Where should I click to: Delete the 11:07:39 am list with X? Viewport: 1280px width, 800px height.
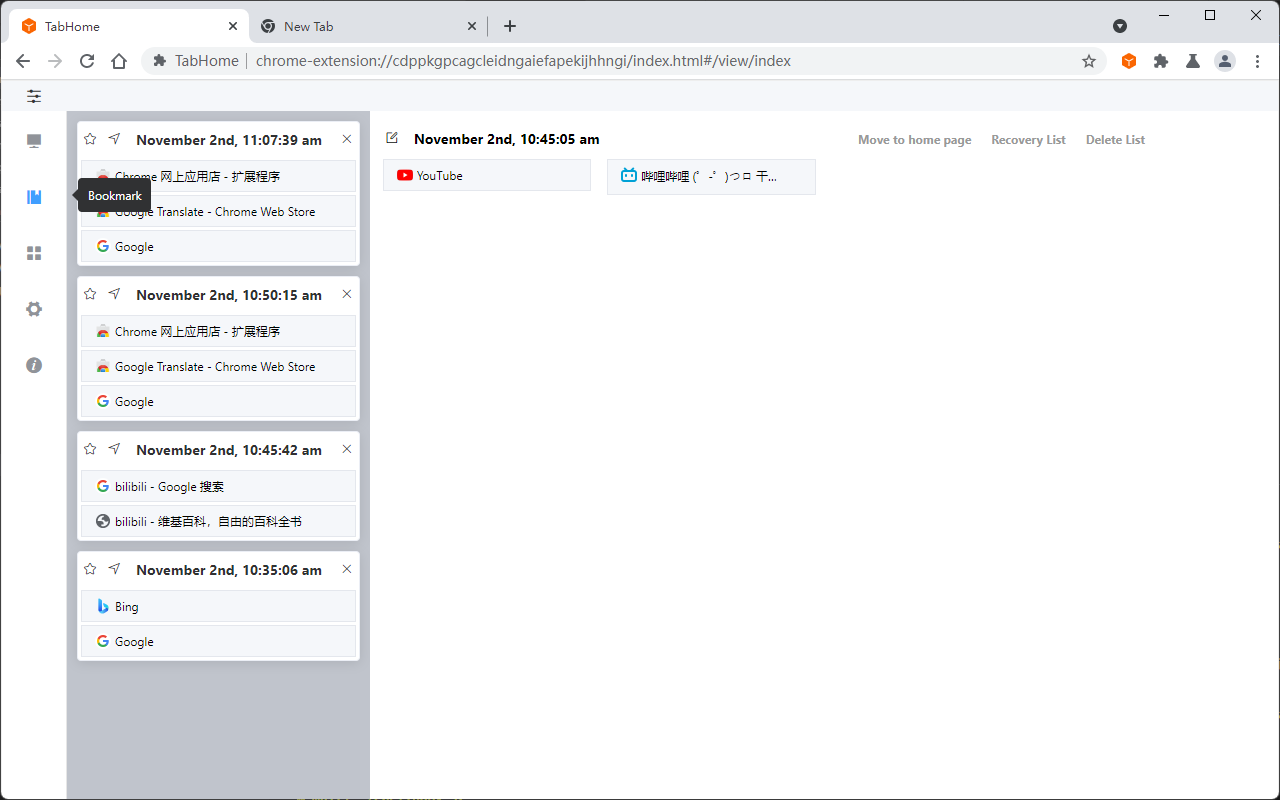[347, 139]
